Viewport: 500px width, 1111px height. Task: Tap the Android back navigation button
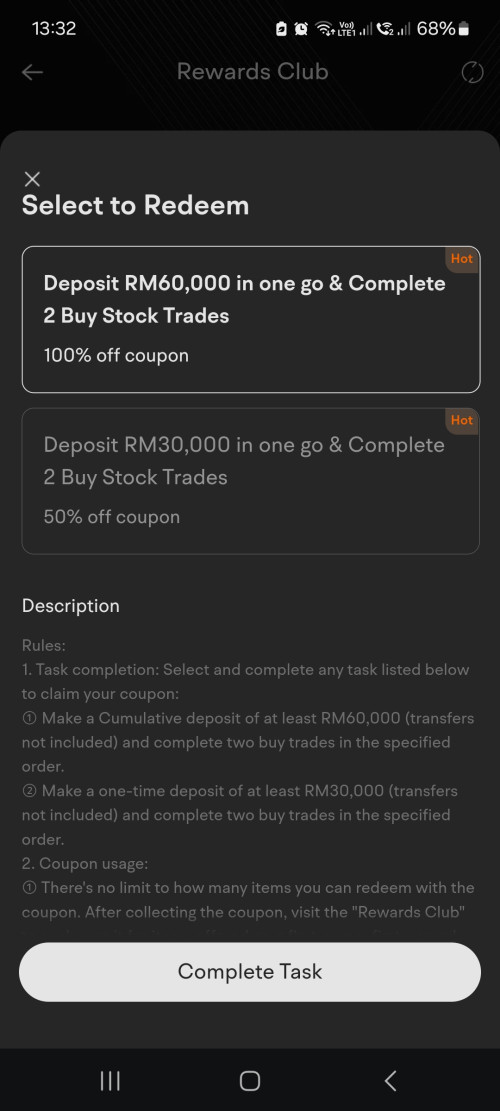(x=390, y=1081)
